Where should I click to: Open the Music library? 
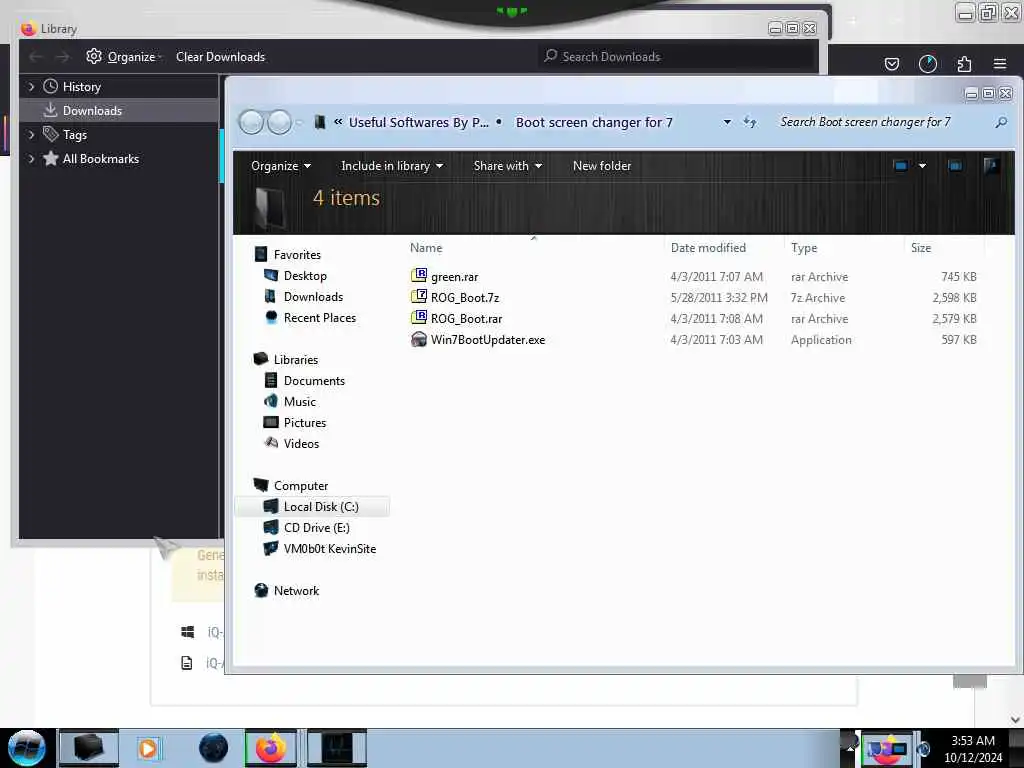[299, 402]
